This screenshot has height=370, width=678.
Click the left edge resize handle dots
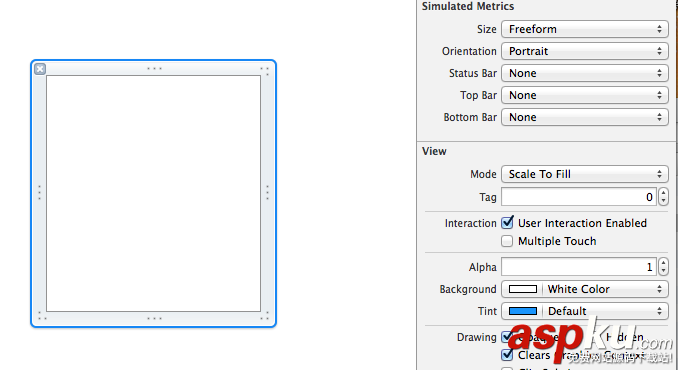[x=39, y=192]
